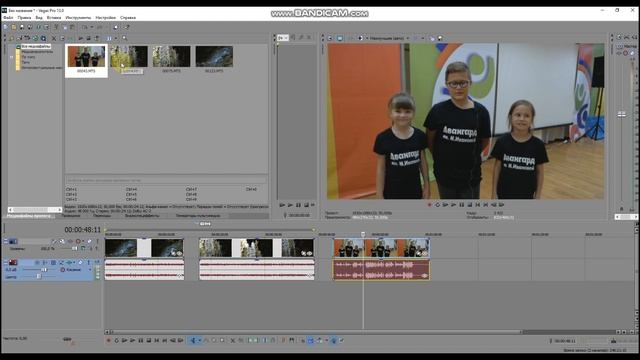Open the Настройки menu
Image resolution: width=640 pixels, height=360 pixels.
click(x=106, y=18)
